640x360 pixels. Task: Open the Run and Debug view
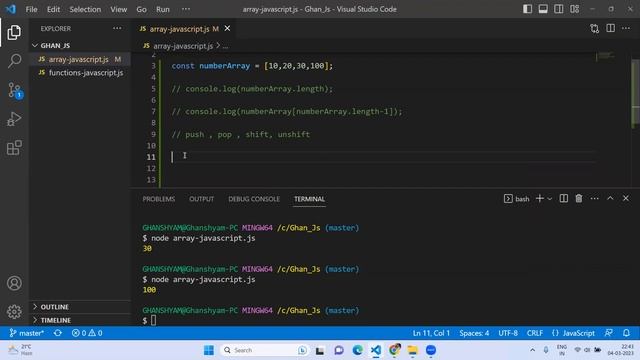click(14, 119)
